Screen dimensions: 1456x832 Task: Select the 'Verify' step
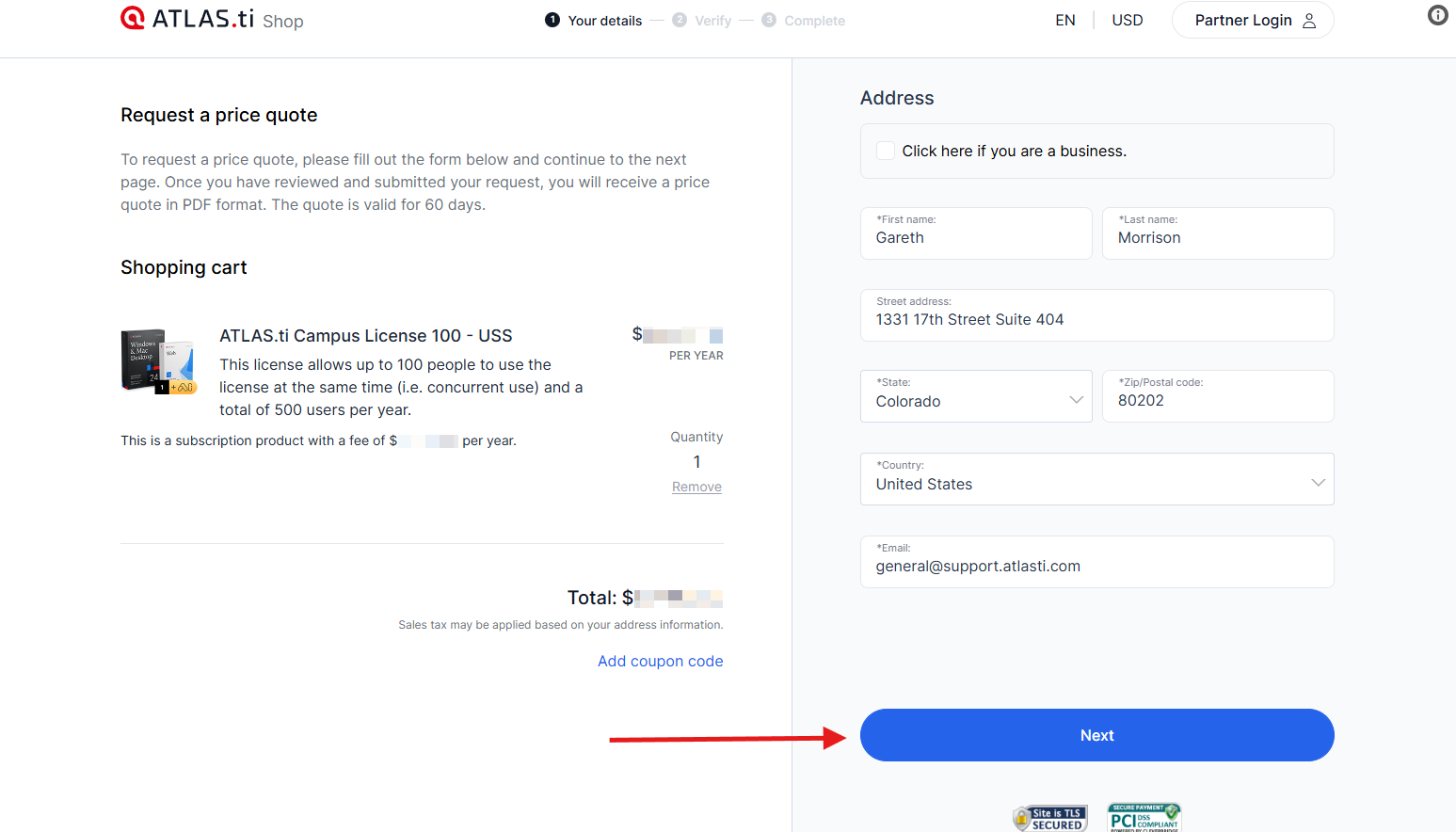[x=702, y=21]
